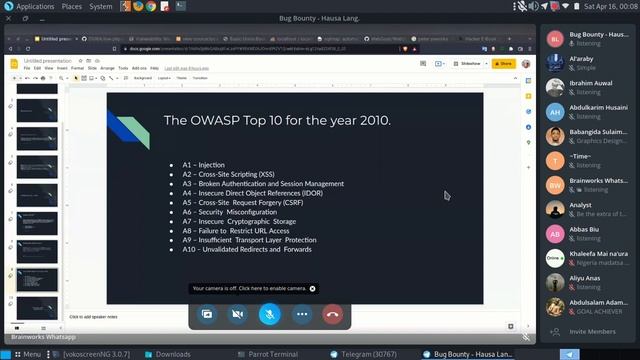The image size is (640, 360).
Task: Click the Insert image icon
Action: click(x=91, y=78)
